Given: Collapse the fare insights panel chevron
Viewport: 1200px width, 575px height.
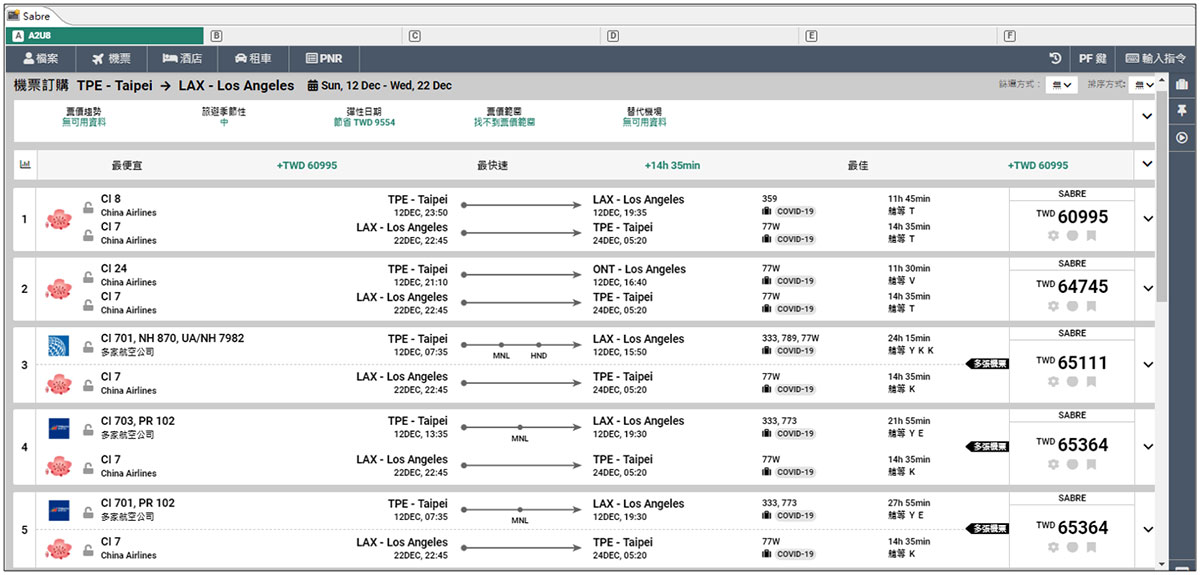Looking at the screenshot, I should pyautogui.click(x=1147, y=116).
